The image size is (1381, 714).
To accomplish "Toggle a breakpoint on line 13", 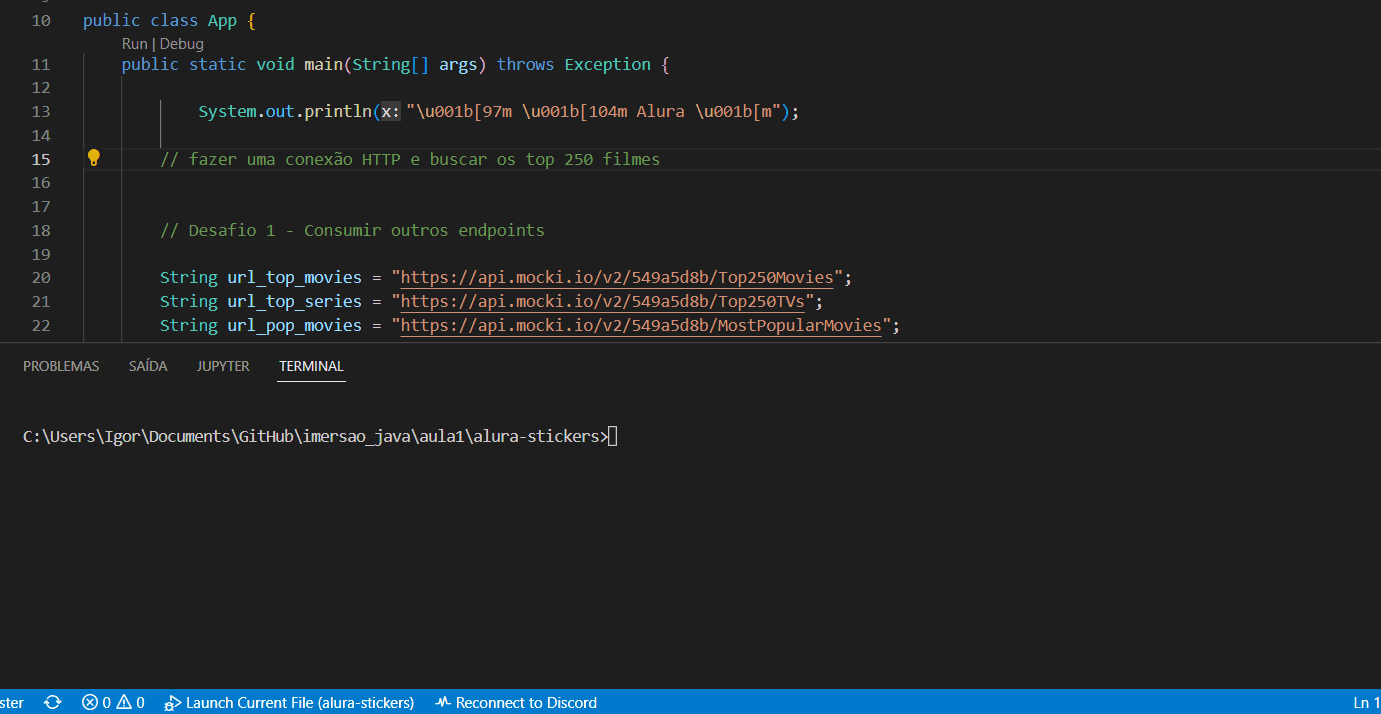I will click(20, 111).
